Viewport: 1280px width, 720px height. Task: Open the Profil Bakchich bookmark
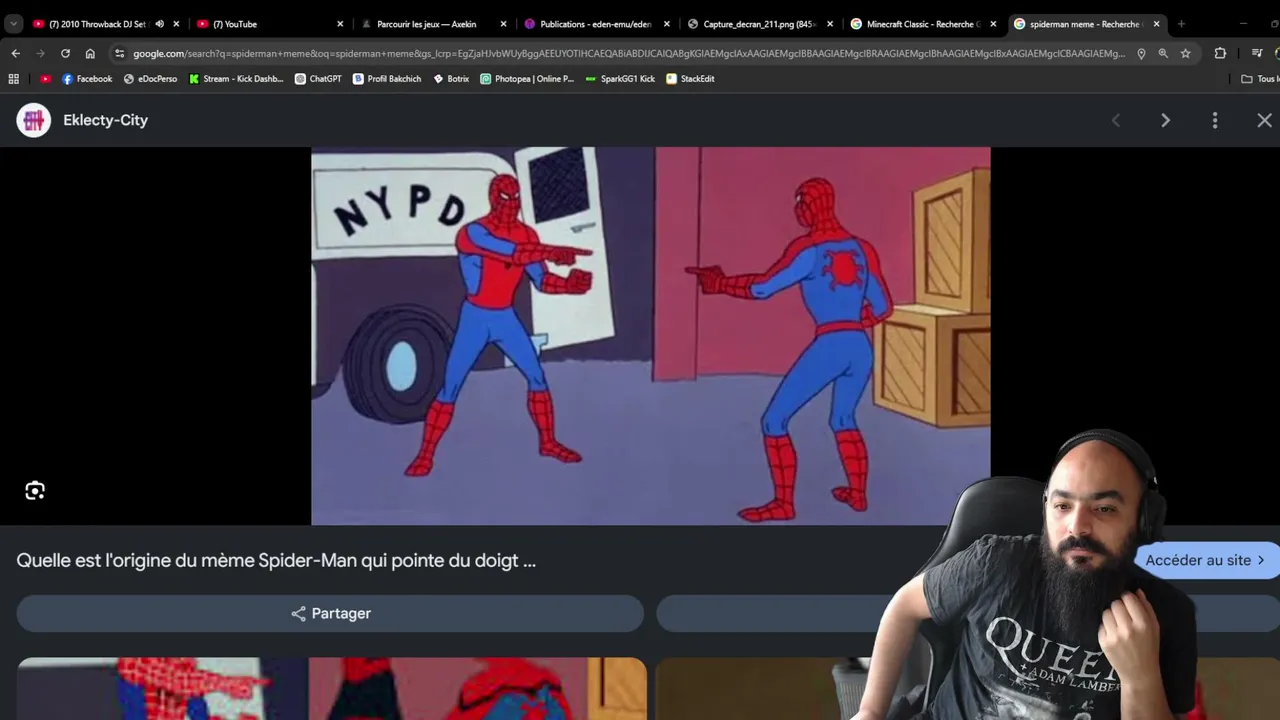tap(387, 78)
